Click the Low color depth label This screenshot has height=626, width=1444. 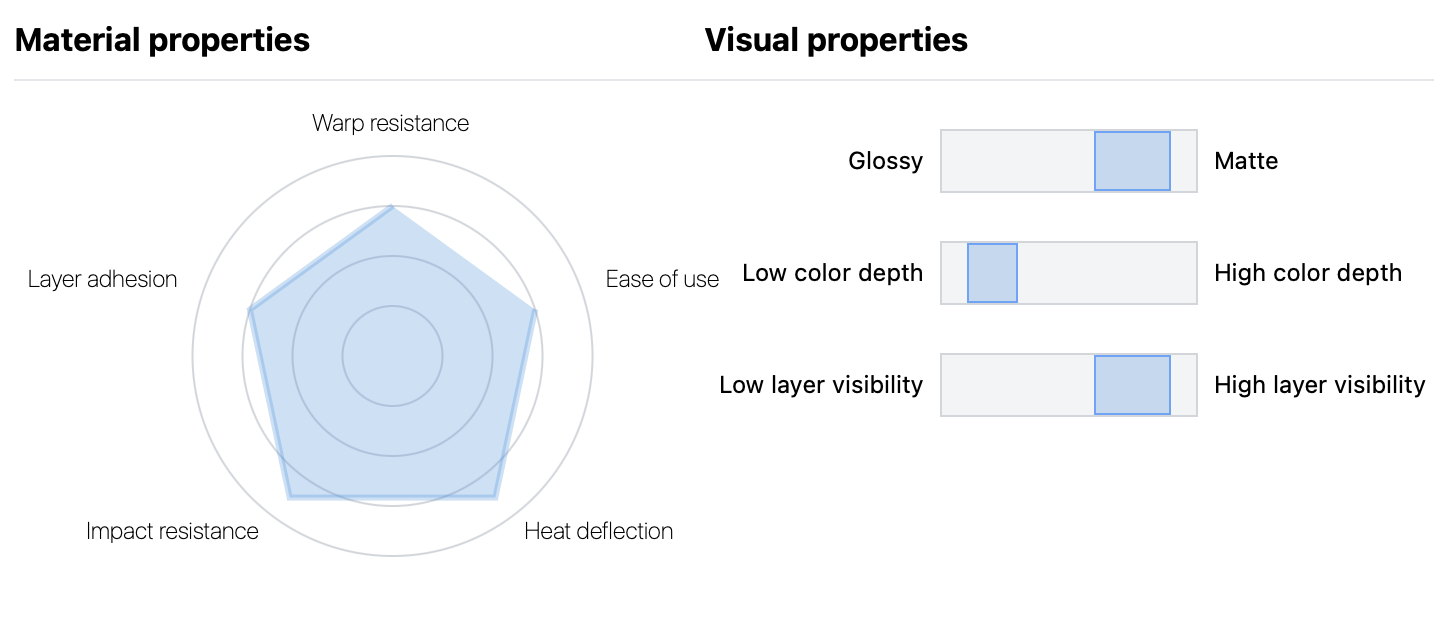pos(832,273)
